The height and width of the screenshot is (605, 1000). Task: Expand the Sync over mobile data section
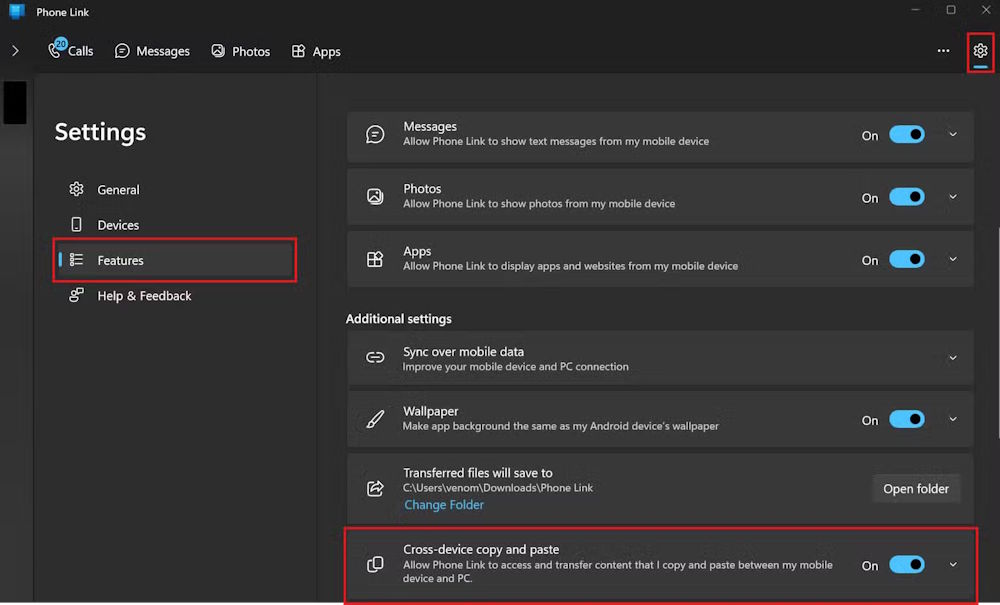pos(952,357)
